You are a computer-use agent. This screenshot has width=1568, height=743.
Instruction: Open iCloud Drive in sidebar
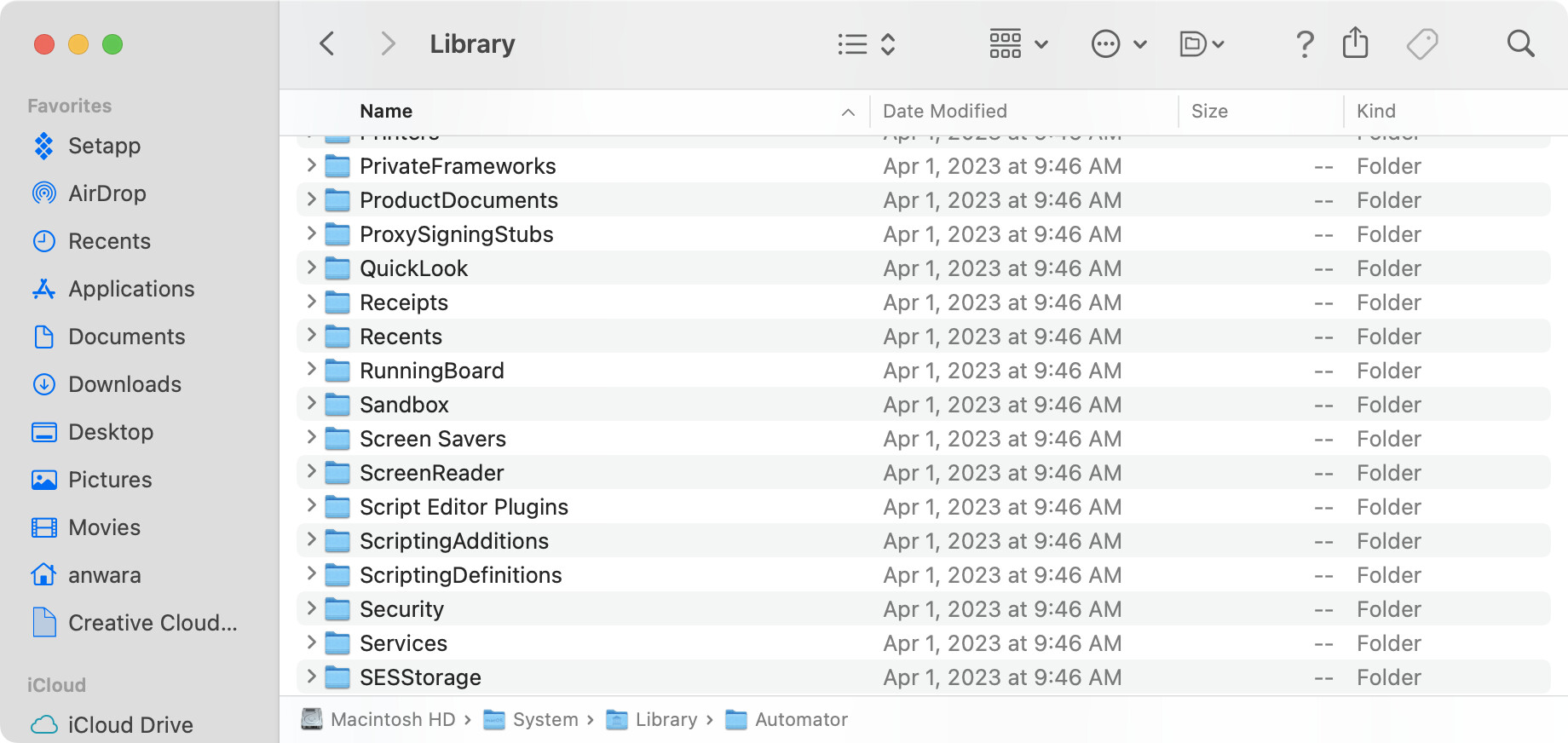(130, 725)
